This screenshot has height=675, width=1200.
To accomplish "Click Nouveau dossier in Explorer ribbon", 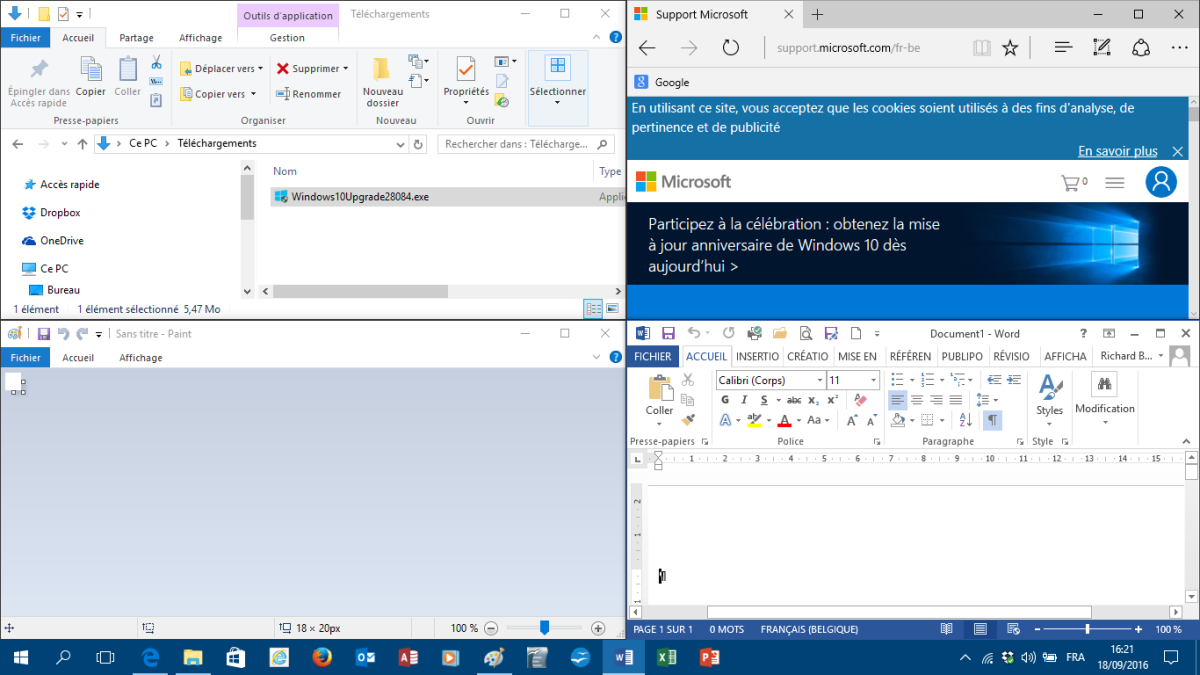I will 382,82.
